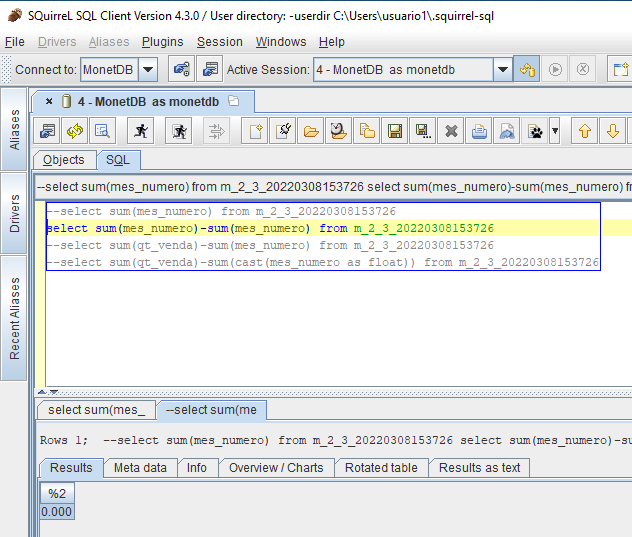Click the SQL history combo box above editor

[333, 187]
